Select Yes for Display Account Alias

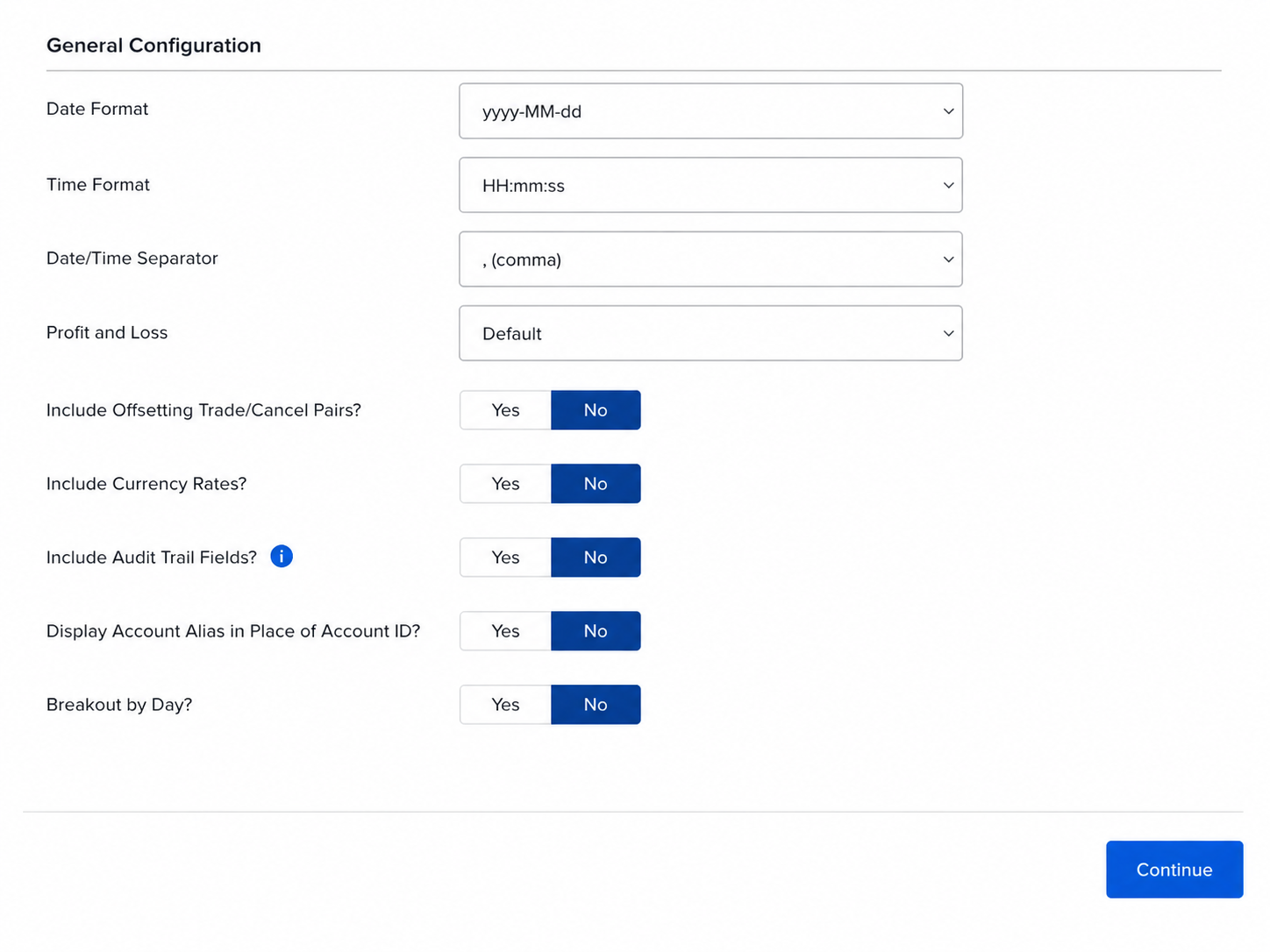pos(506,631)
